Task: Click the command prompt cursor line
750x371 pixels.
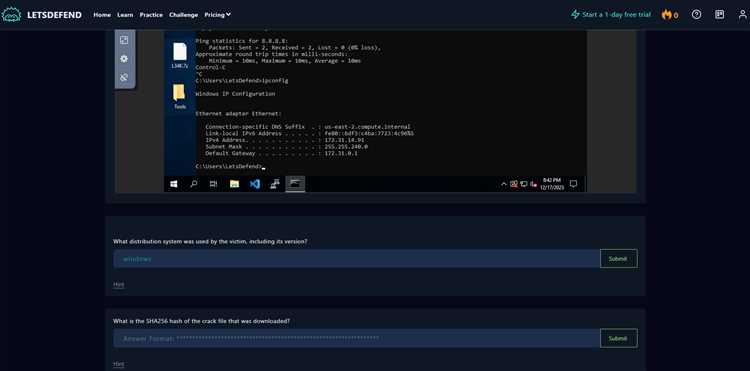Action: tap(230, 166)
